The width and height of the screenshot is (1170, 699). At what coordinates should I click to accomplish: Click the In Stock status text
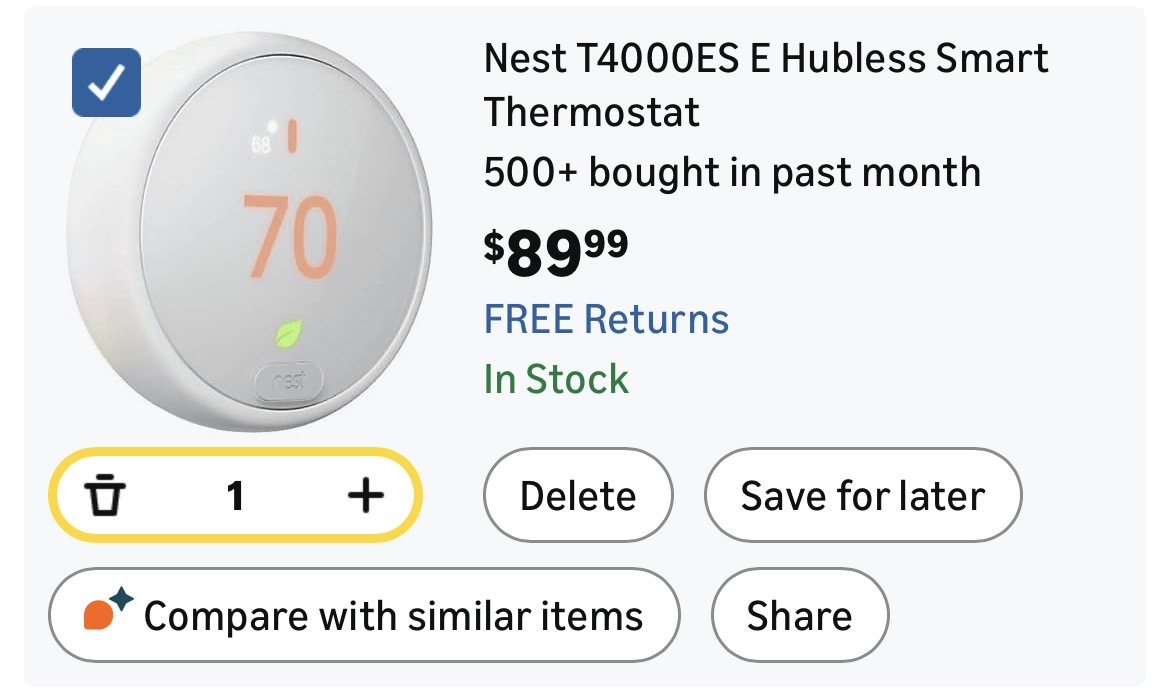coord(556,379)
